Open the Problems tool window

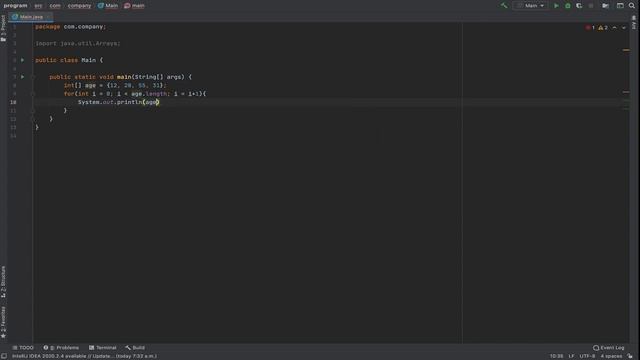[61, 347]
